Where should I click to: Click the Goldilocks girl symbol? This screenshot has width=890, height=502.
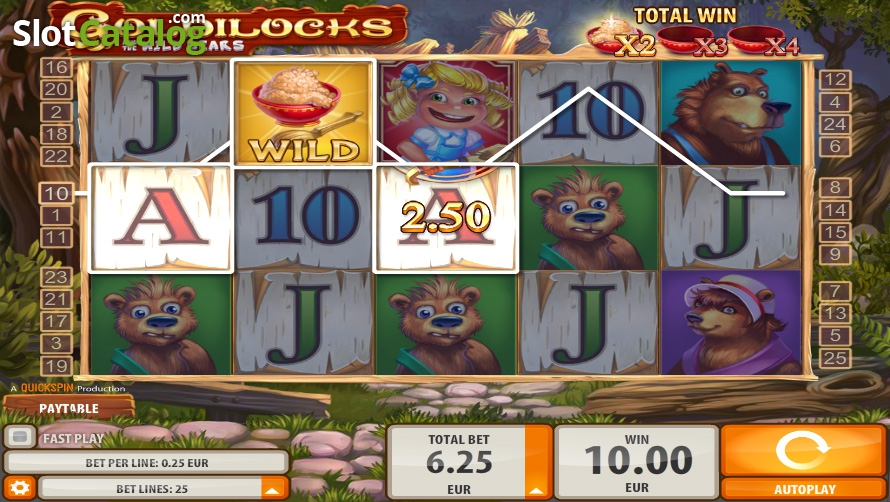[447, 112]
